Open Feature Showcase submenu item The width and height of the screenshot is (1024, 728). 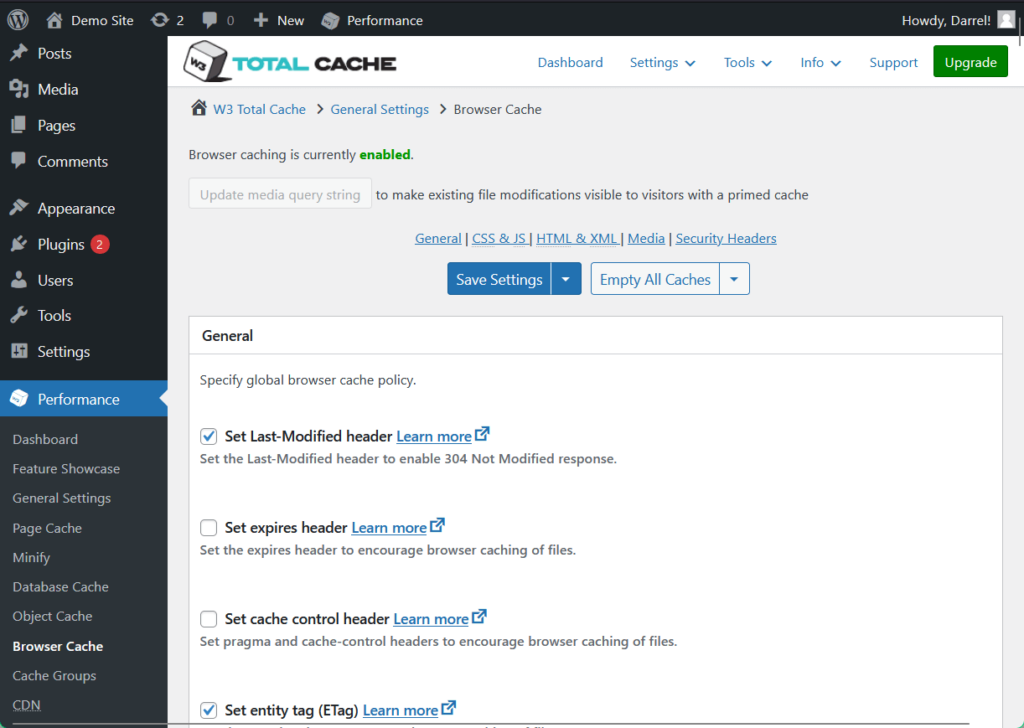point(66,469)
